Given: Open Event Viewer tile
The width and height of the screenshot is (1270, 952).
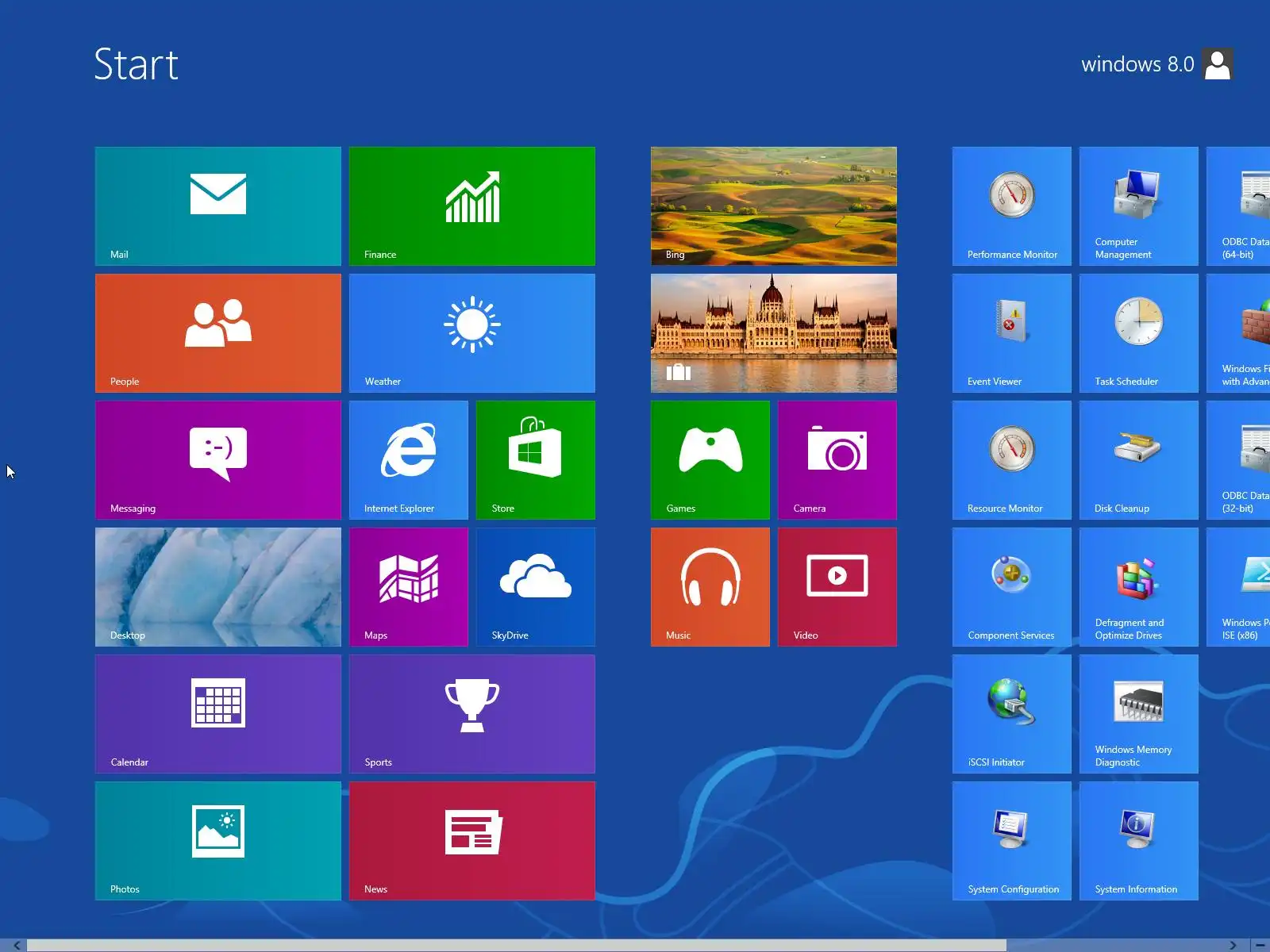Looking at the screenshot, I should point(1012,333).
